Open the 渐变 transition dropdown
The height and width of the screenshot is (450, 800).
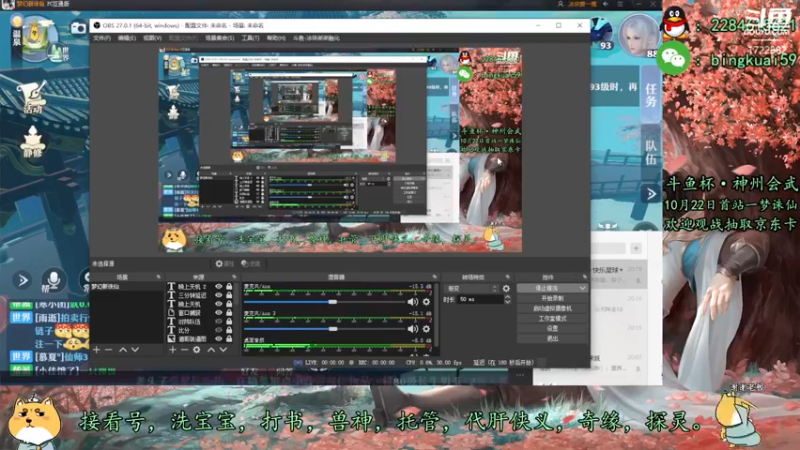point(470,289)
